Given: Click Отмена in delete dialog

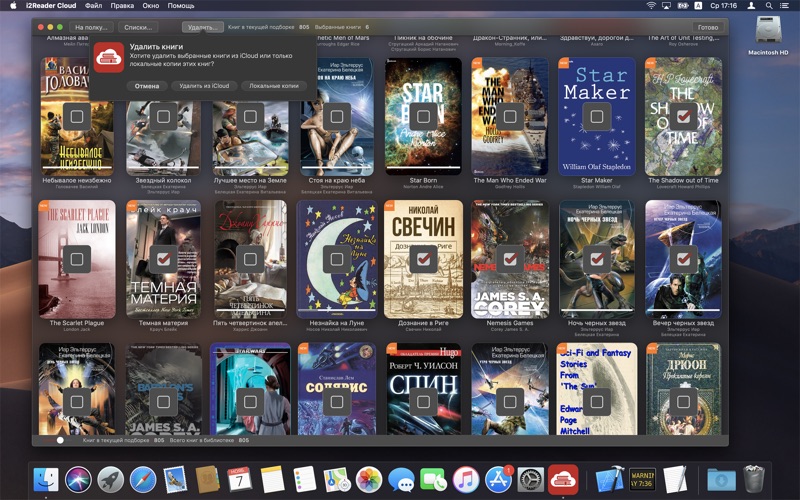Looking at the screenshot, I should 147,86.
